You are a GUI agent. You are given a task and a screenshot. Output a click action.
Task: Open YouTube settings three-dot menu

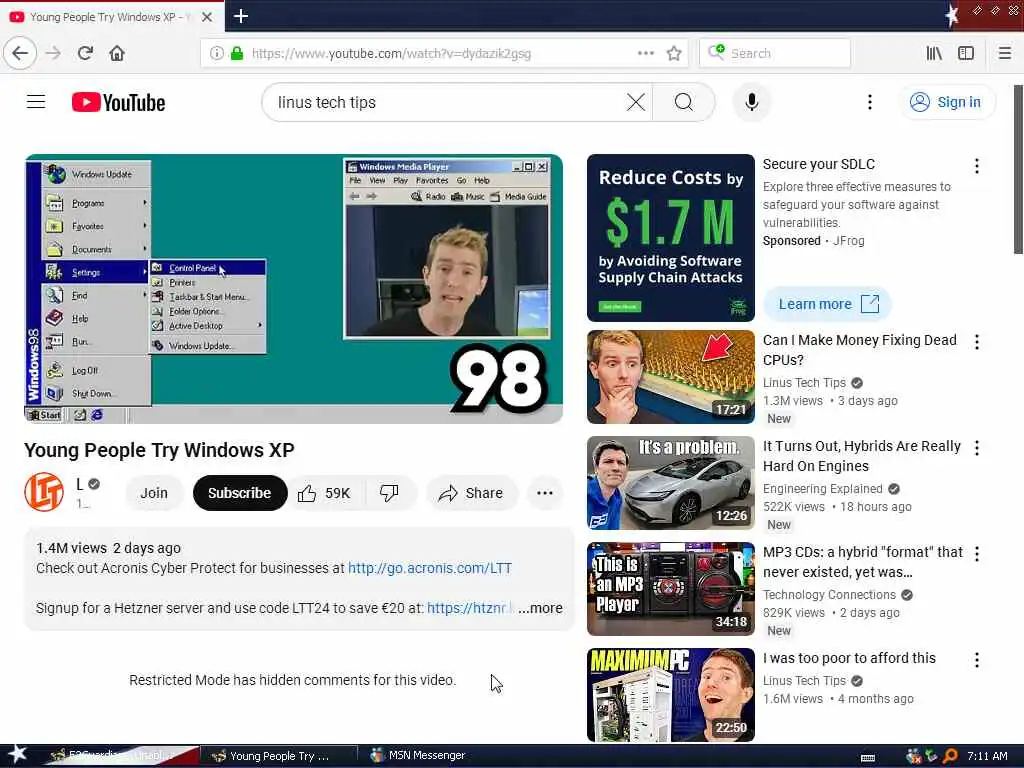click(869, 102)
